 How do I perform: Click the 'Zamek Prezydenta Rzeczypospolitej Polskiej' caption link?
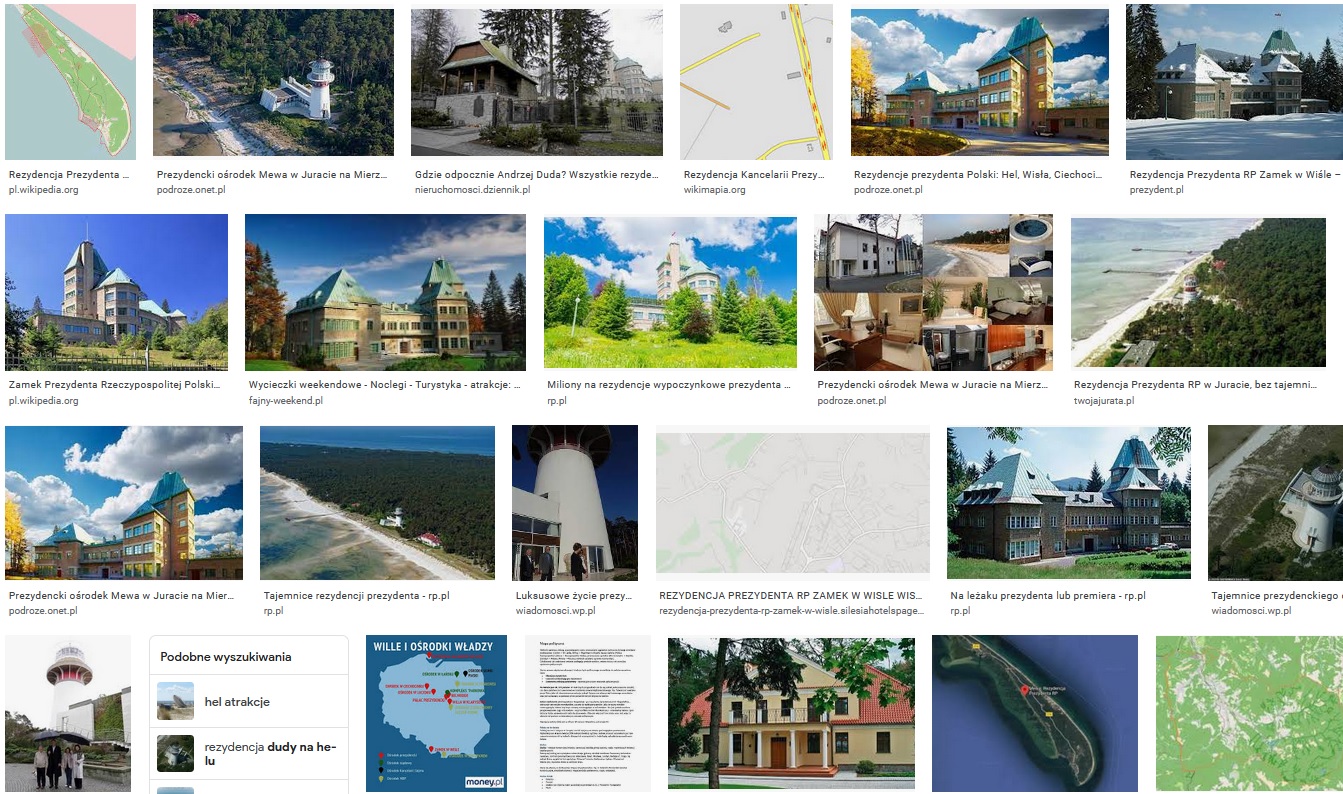[x=116, y=385]
